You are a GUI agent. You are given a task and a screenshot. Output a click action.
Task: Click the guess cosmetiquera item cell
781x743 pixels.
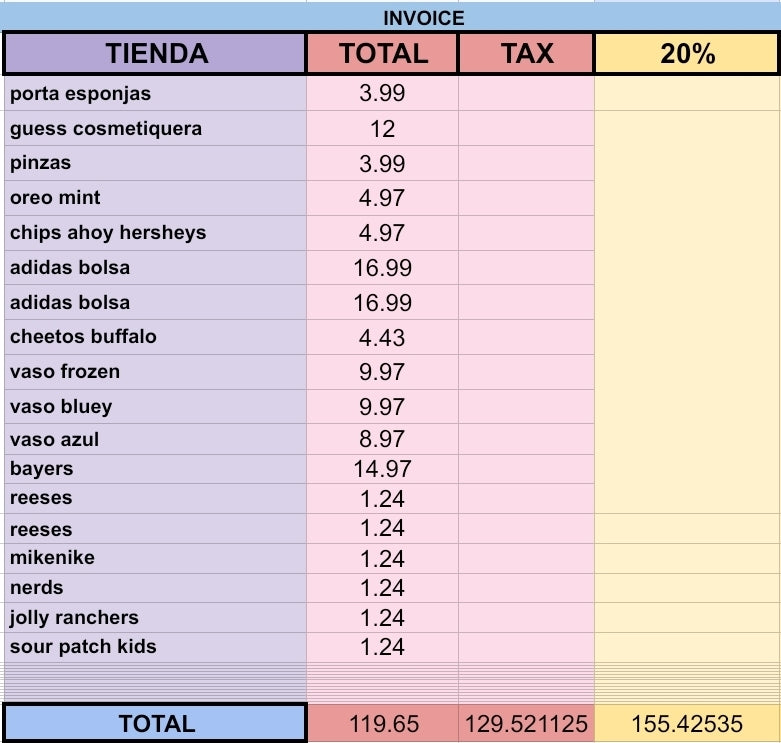[x=155, y=128]
